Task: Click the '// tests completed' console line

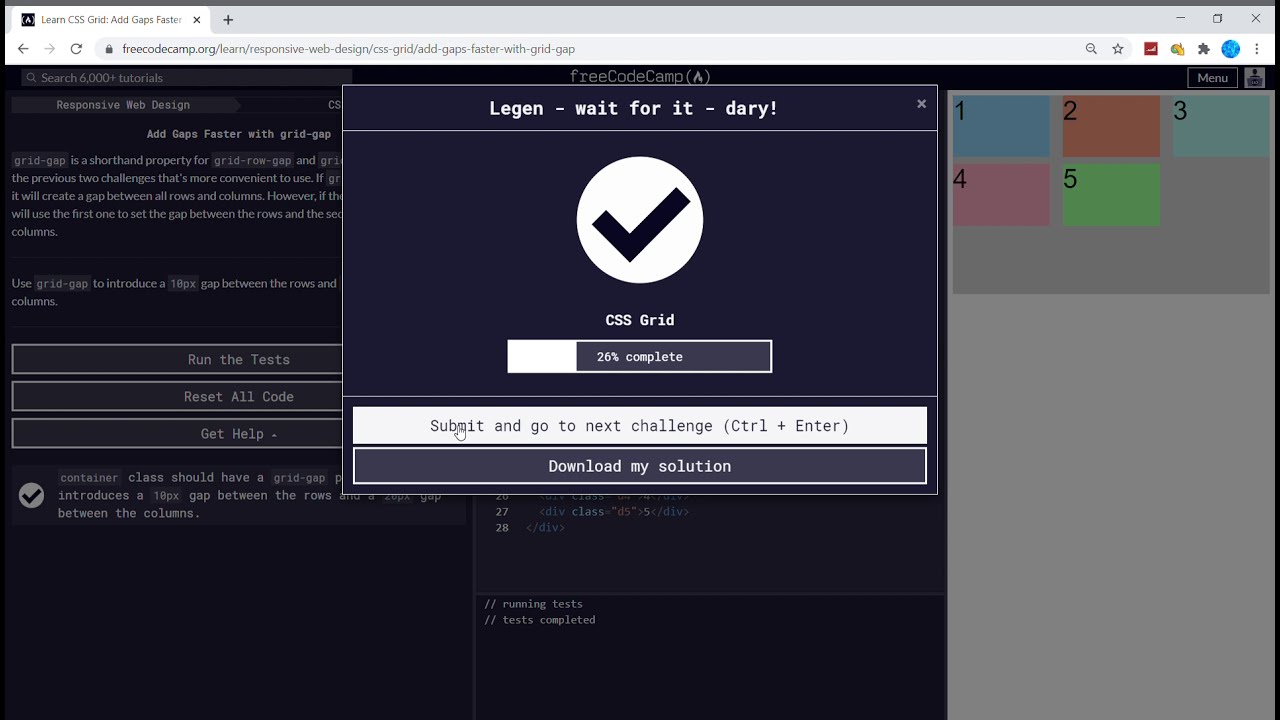Action: [x=540, y=620]
